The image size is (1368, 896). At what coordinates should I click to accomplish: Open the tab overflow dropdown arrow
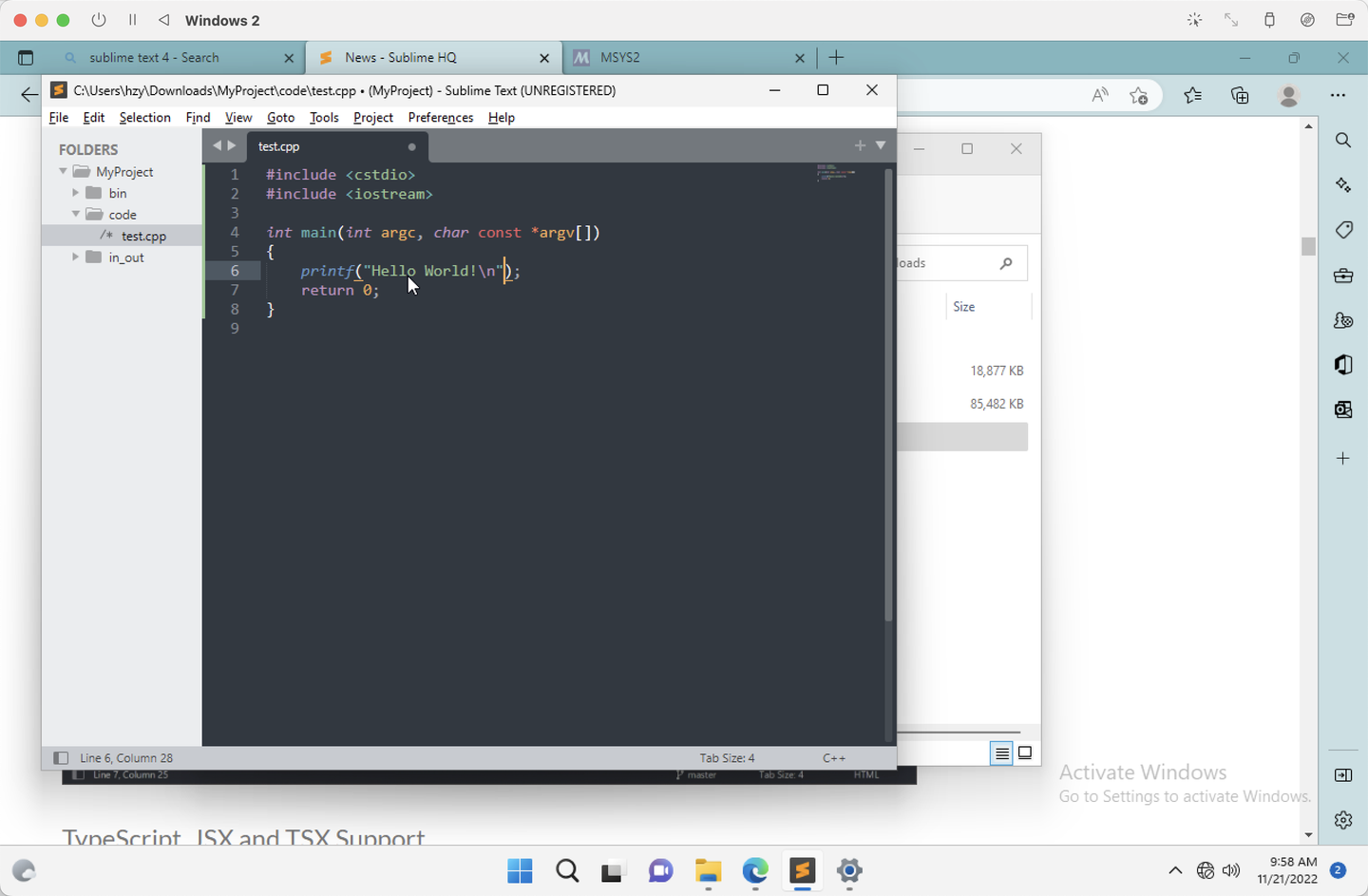880,145
